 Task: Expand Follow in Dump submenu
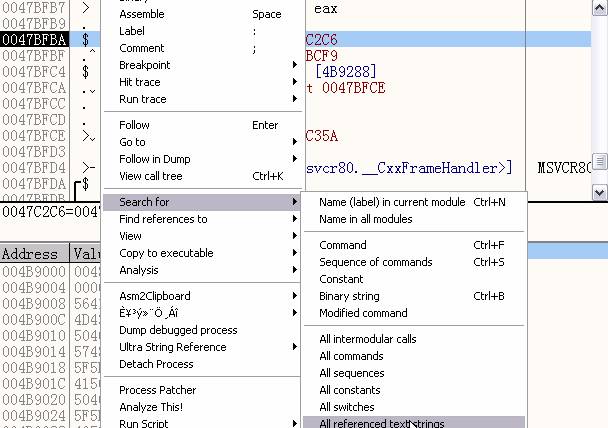[202, 159]
